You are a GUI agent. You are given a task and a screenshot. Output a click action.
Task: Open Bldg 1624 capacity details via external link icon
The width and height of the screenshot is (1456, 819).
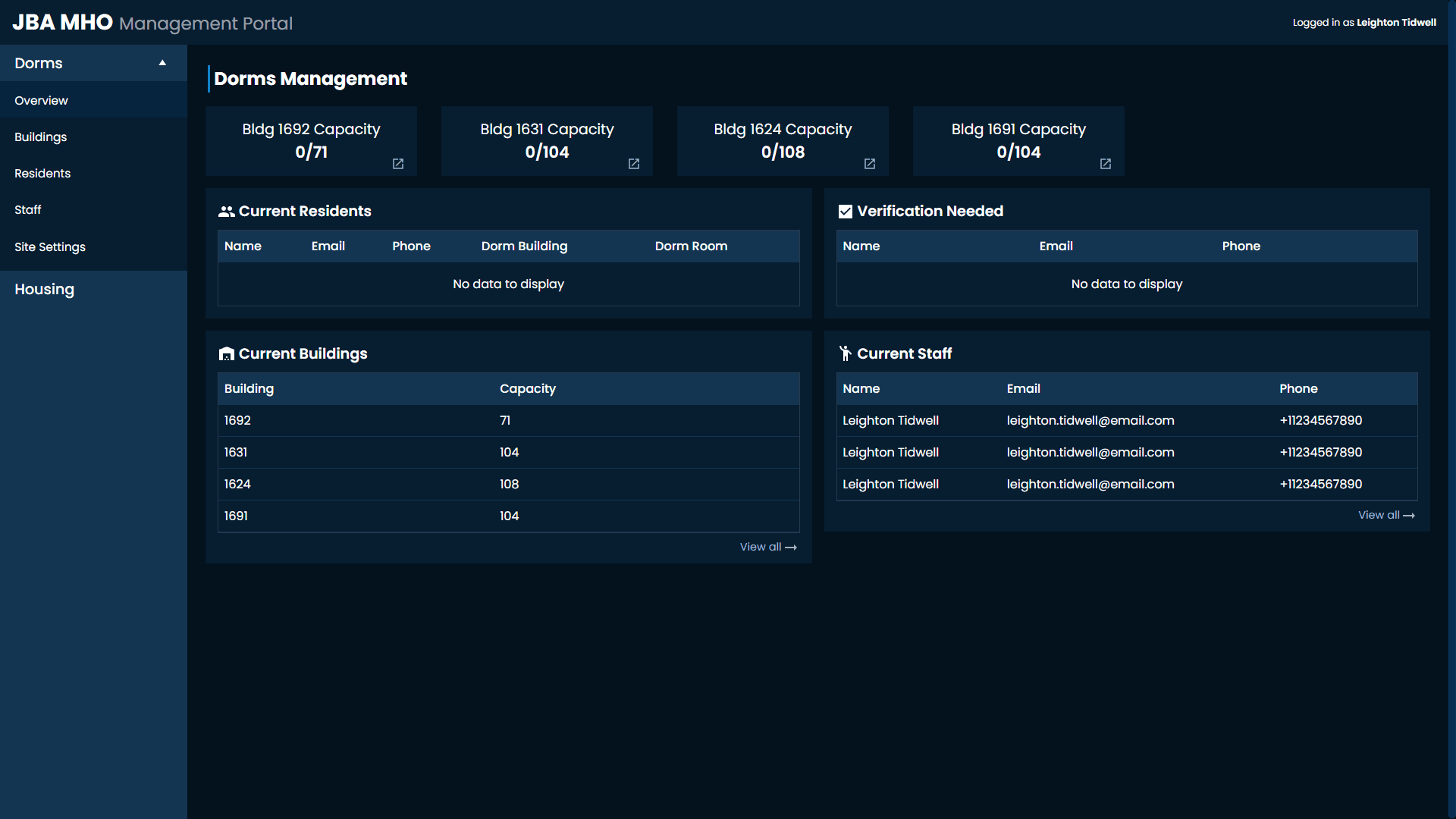point(869,164)
